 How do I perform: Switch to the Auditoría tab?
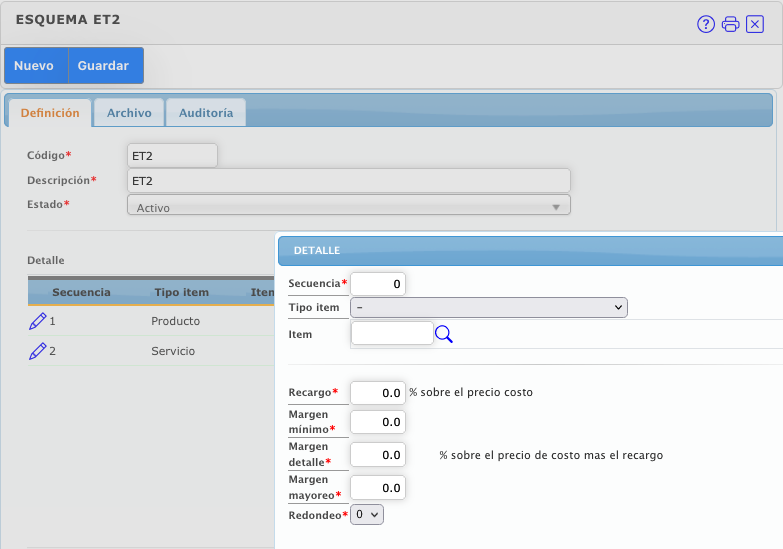(206, 113)
